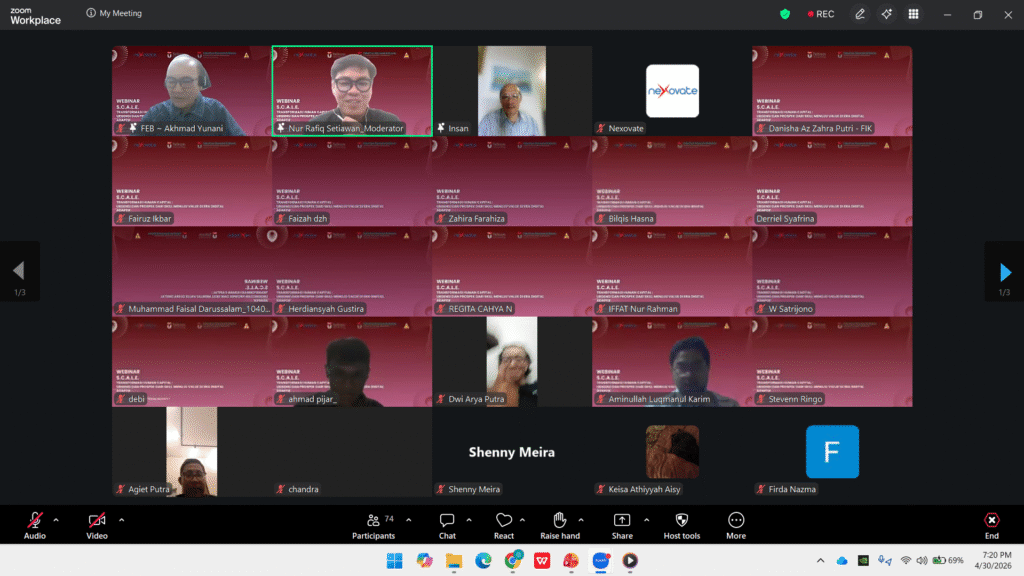Screen dimensions: 1024x576
Task: Show hidden system tray icons
Action: (x=820, y=560)
